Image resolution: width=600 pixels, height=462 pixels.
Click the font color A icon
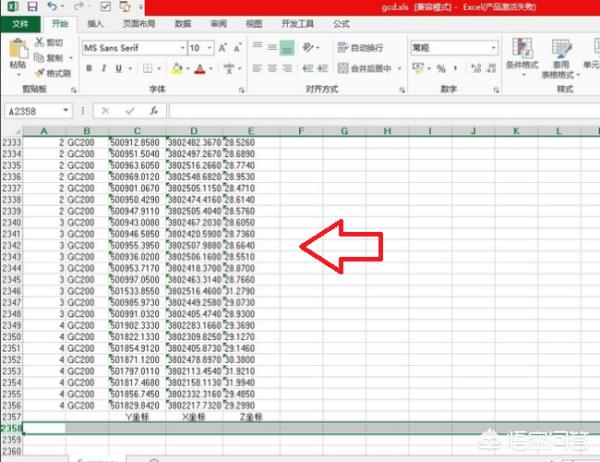[x=200, y=69]
